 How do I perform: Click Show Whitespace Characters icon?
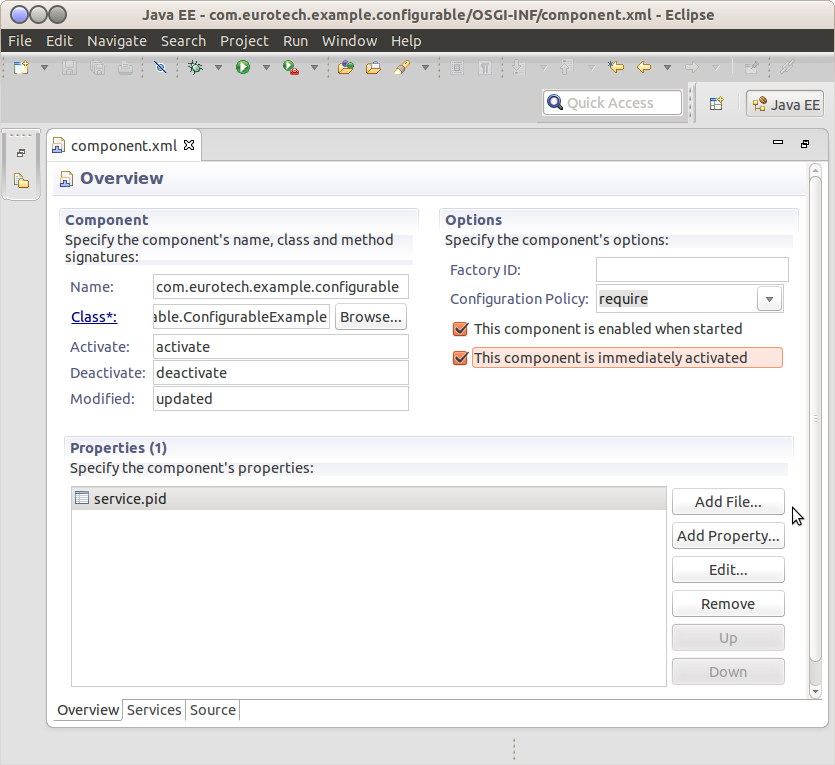coord(485,68)
